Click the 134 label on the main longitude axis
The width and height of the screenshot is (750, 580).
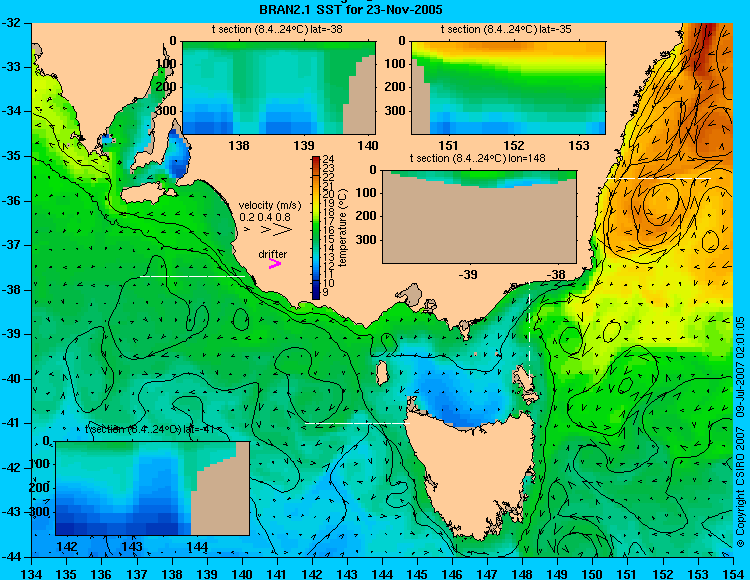click(x=32, y=574)
